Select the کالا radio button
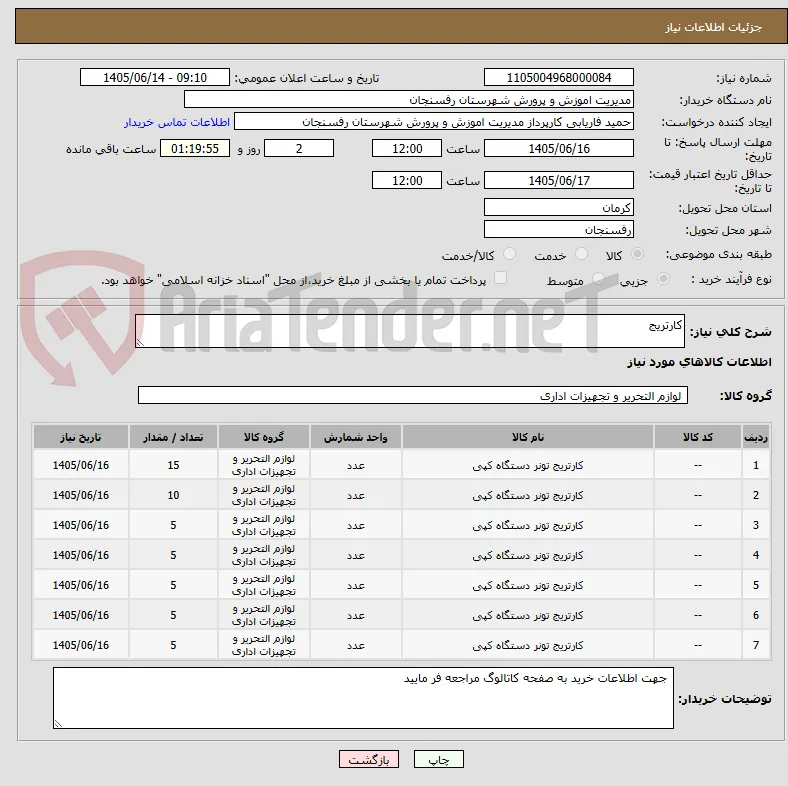788x786 pixels. [x=637, y=254]
